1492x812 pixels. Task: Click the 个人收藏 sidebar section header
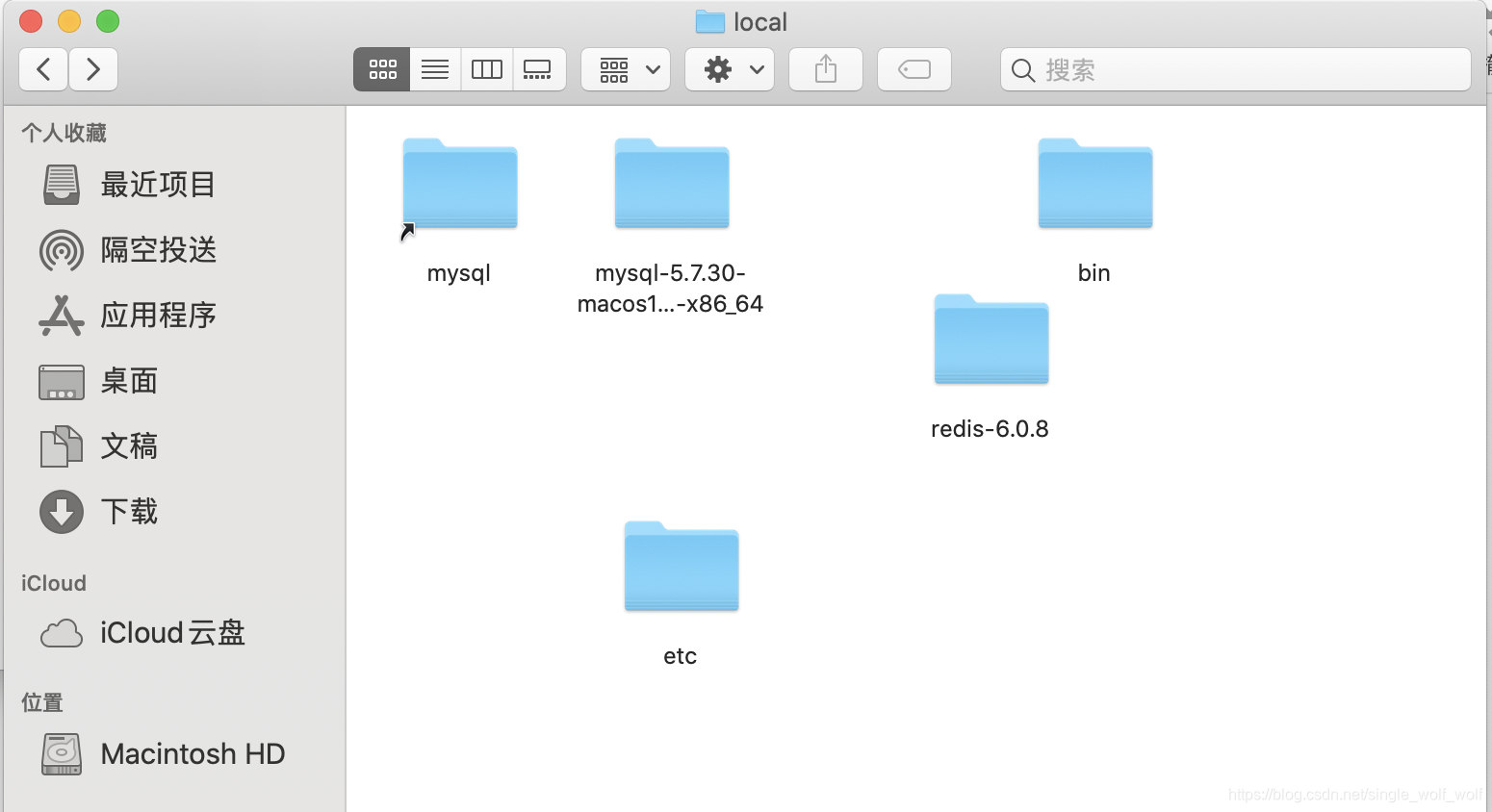coord(64,133)
